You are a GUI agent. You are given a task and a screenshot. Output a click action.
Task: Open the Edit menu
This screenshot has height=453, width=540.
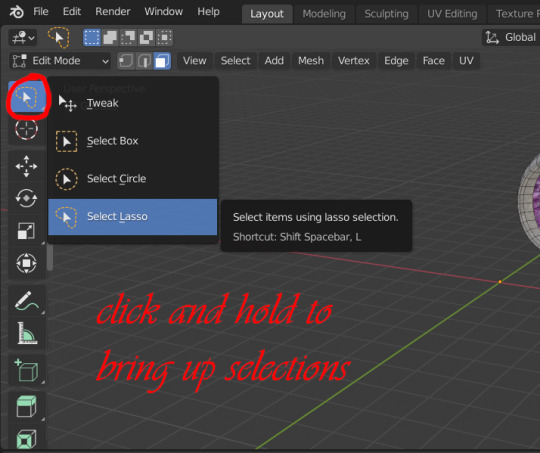[72, 12]
